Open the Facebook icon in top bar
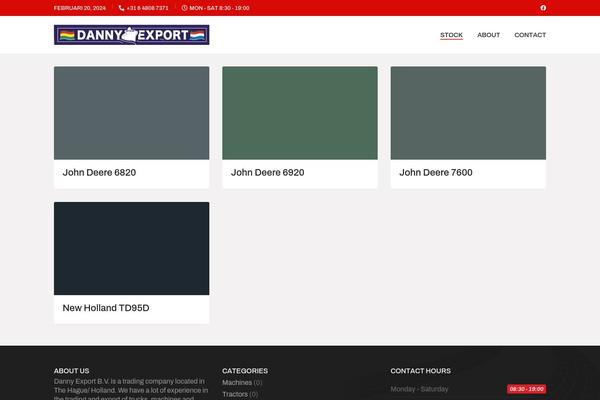The image size is (600, 400). (x=543, y=8)
